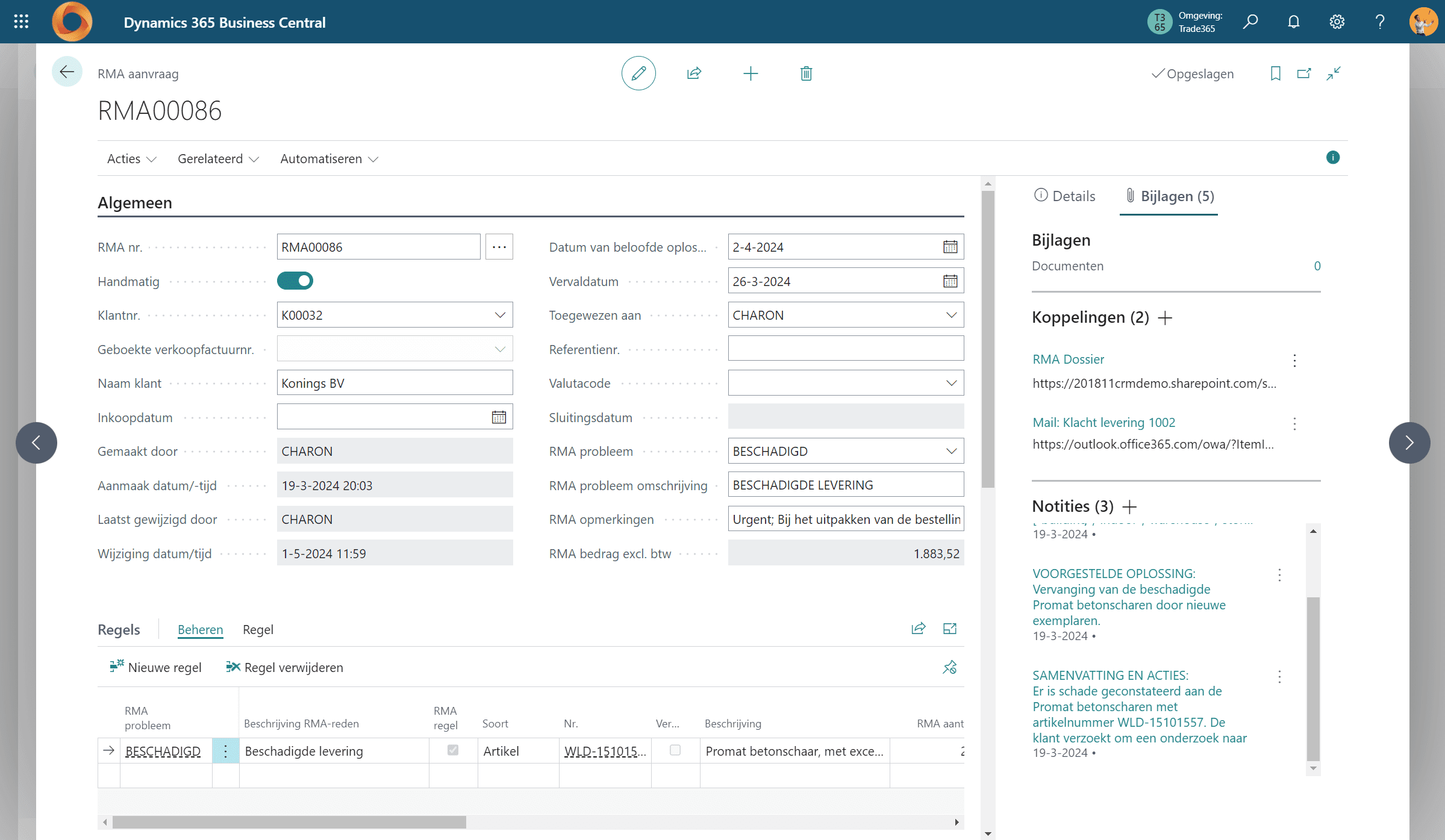Open the Acties menu
This screenshot has width=1445, height=840.
pyautogui.click(x=132, y=159)
